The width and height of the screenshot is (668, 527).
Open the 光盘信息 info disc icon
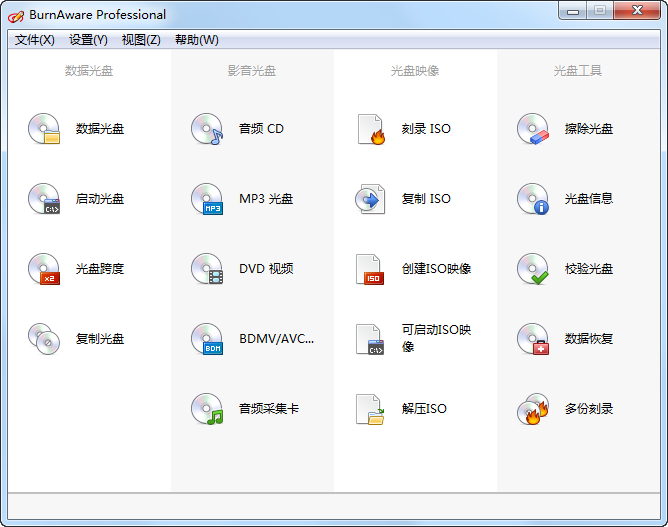click(x=533, y=199)
